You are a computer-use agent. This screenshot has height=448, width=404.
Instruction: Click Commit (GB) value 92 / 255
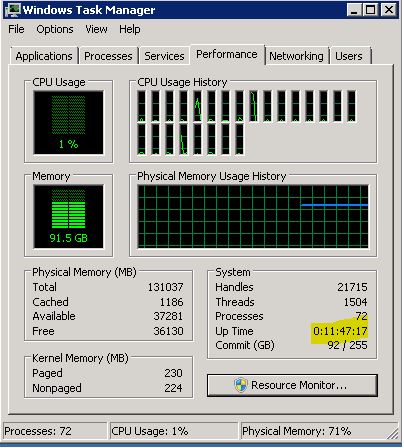pyautogui.click(x=347, y=345)
